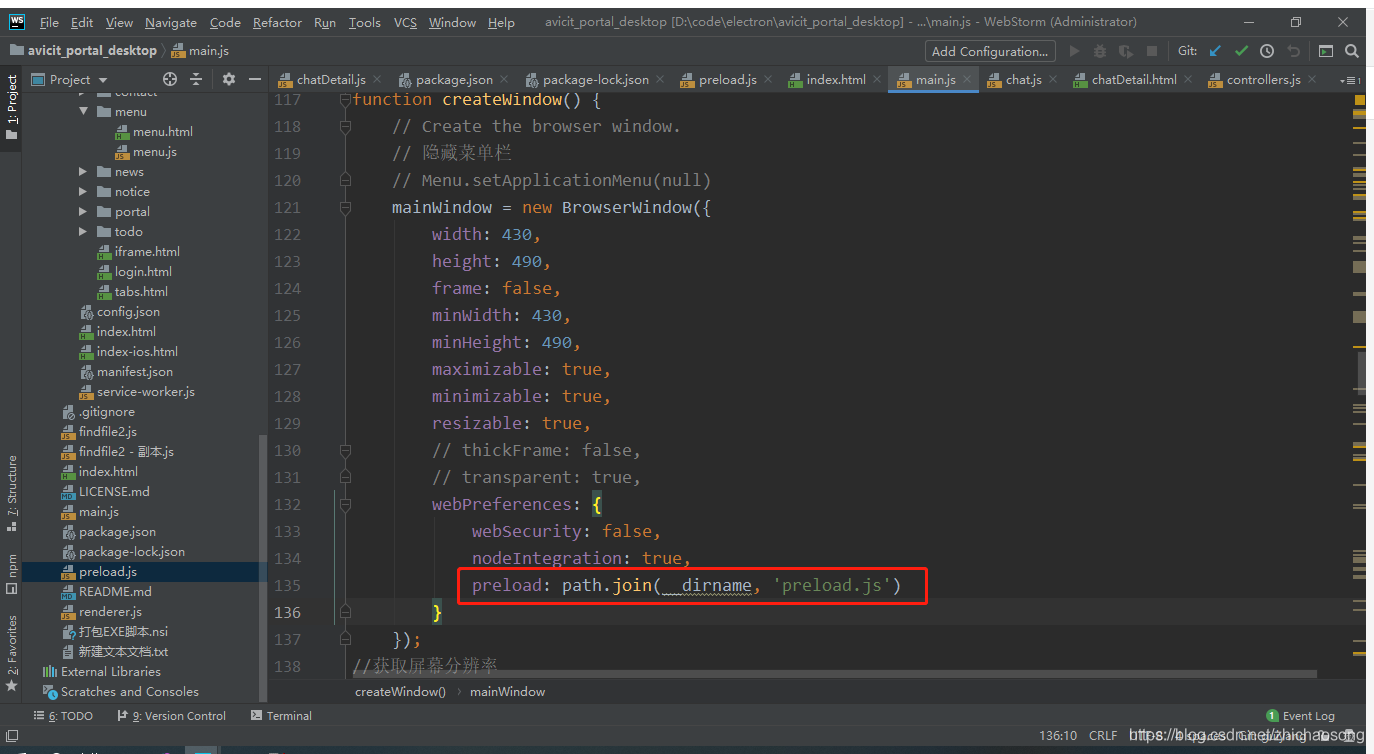The height and width of the screenshot is (754, 1374).
Task: Switch to the package-lock.json tab
Action: click(x=595, y=79)
